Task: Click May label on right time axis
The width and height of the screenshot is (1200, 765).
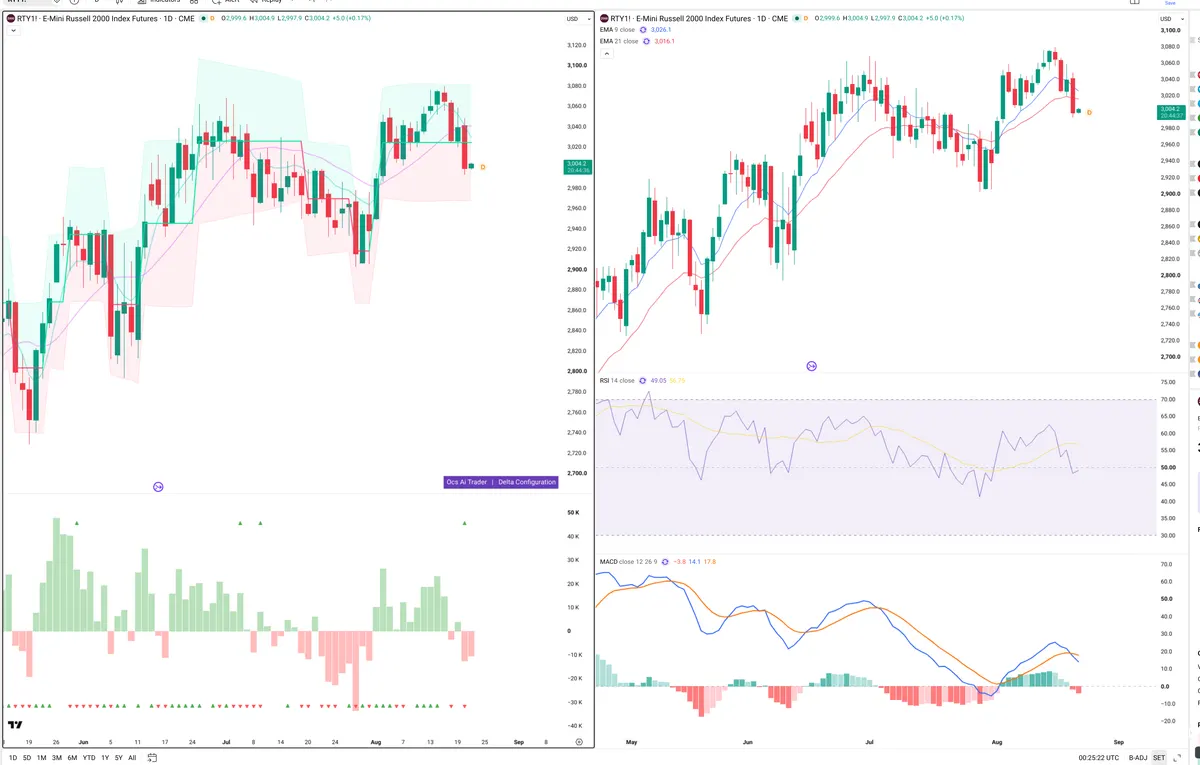Action: tap(631, 742)
